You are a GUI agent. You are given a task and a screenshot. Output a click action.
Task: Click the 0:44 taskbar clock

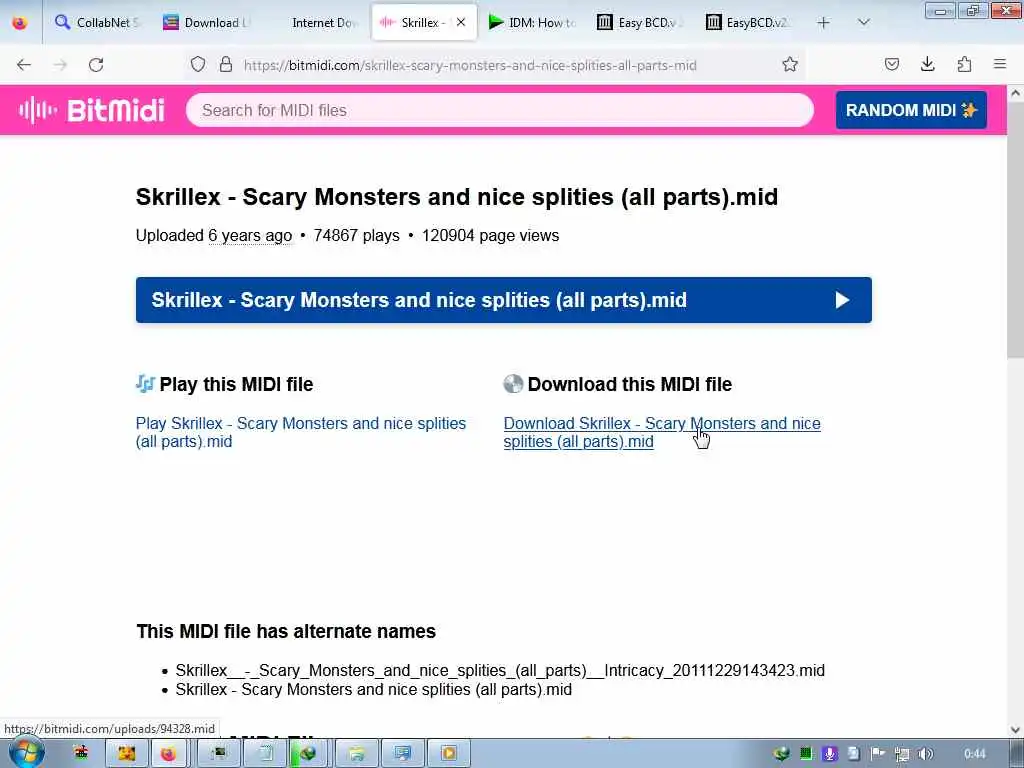pos(975,754)
